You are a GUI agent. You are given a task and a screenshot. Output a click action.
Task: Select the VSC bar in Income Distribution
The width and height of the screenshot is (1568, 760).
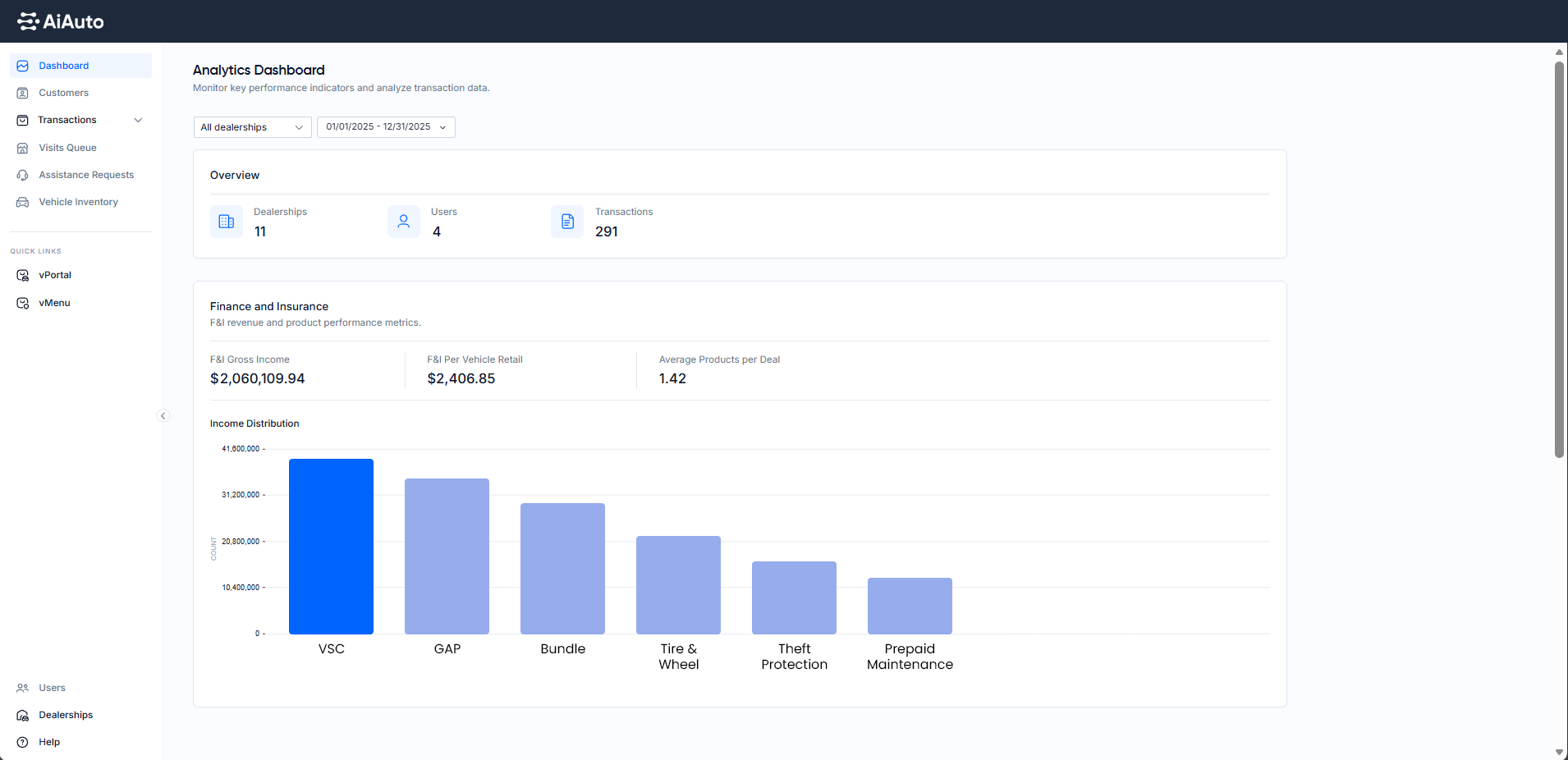pos(331,546)
